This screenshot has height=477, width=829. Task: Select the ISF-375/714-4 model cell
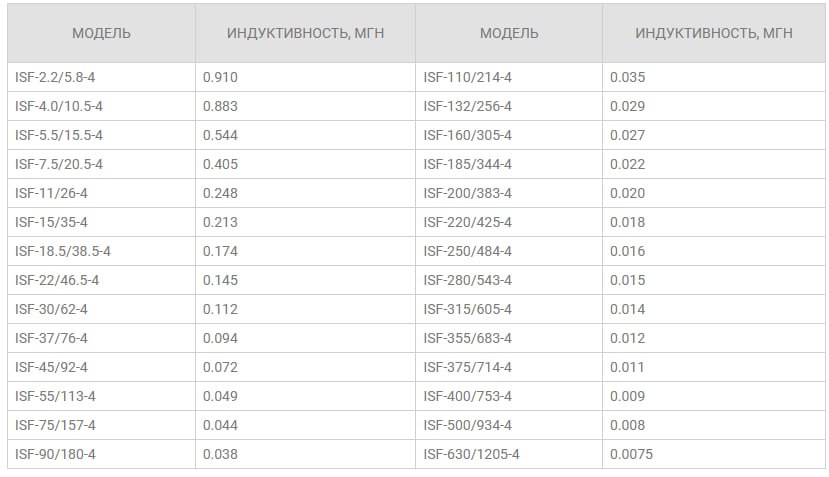509,368
